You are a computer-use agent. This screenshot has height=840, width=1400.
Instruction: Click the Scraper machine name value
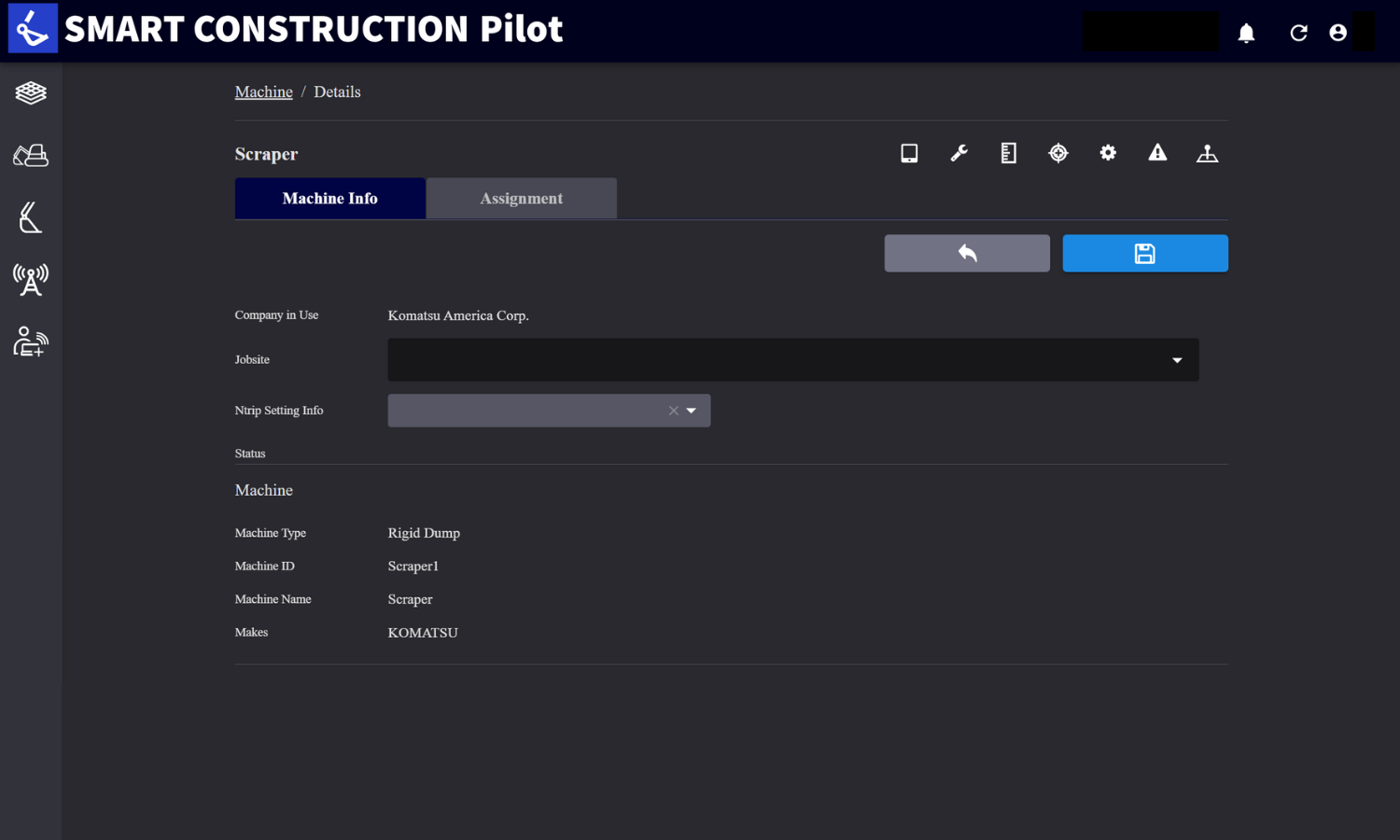pyautogui.click(x=411, y=599)
